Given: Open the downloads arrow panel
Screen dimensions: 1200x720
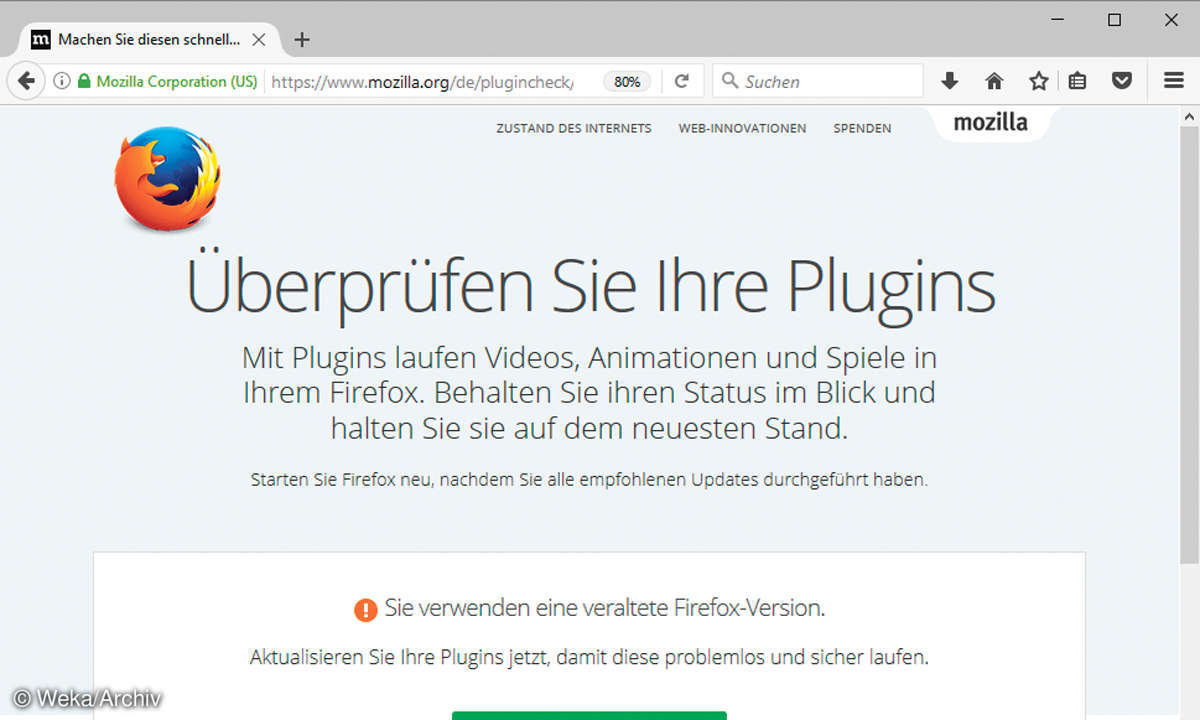Looking at the screenshot, I should point(950,81).
